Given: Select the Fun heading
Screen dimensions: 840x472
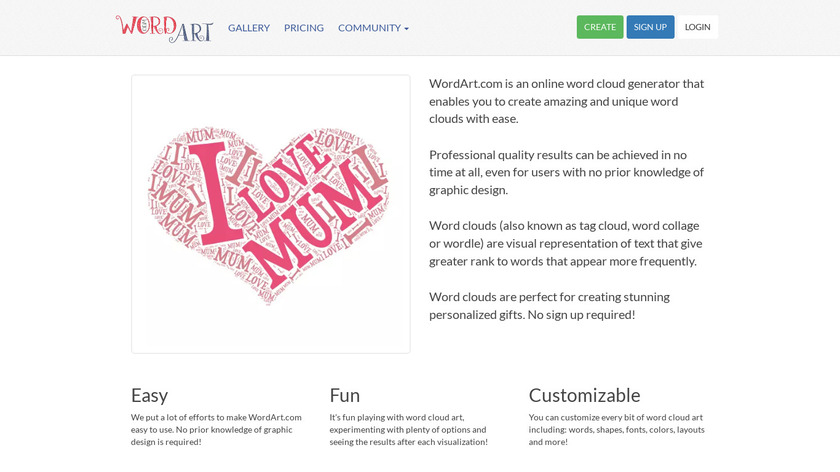Looking at the screenshot, I should 345,395.
